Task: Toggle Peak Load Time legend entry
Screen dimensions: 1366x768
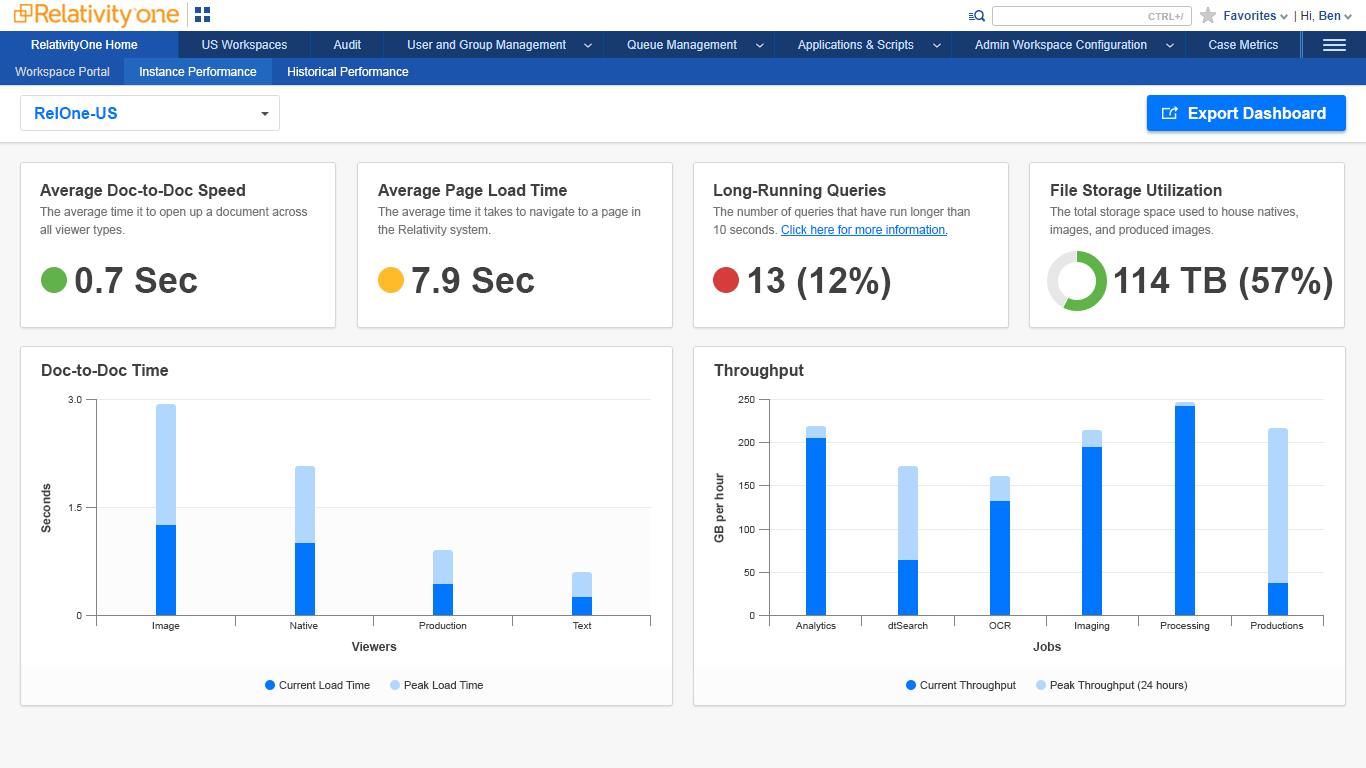Action: point(436,685)
